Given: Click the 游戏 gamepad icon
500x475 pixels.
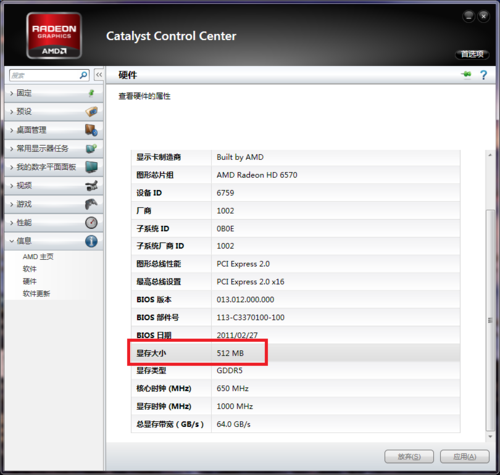Looking at the screenshot, I should (x=91, y=204).
